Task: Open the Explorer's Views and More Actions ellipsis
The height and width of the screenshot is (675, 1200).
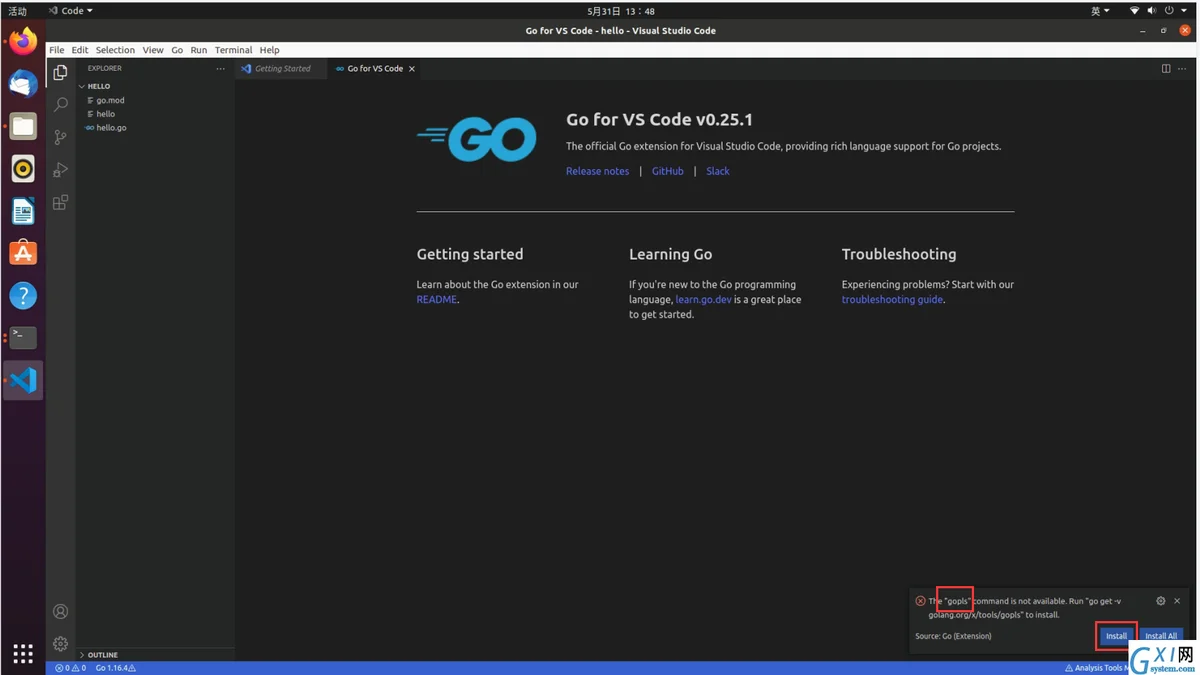Action: [x=220, y=69]
